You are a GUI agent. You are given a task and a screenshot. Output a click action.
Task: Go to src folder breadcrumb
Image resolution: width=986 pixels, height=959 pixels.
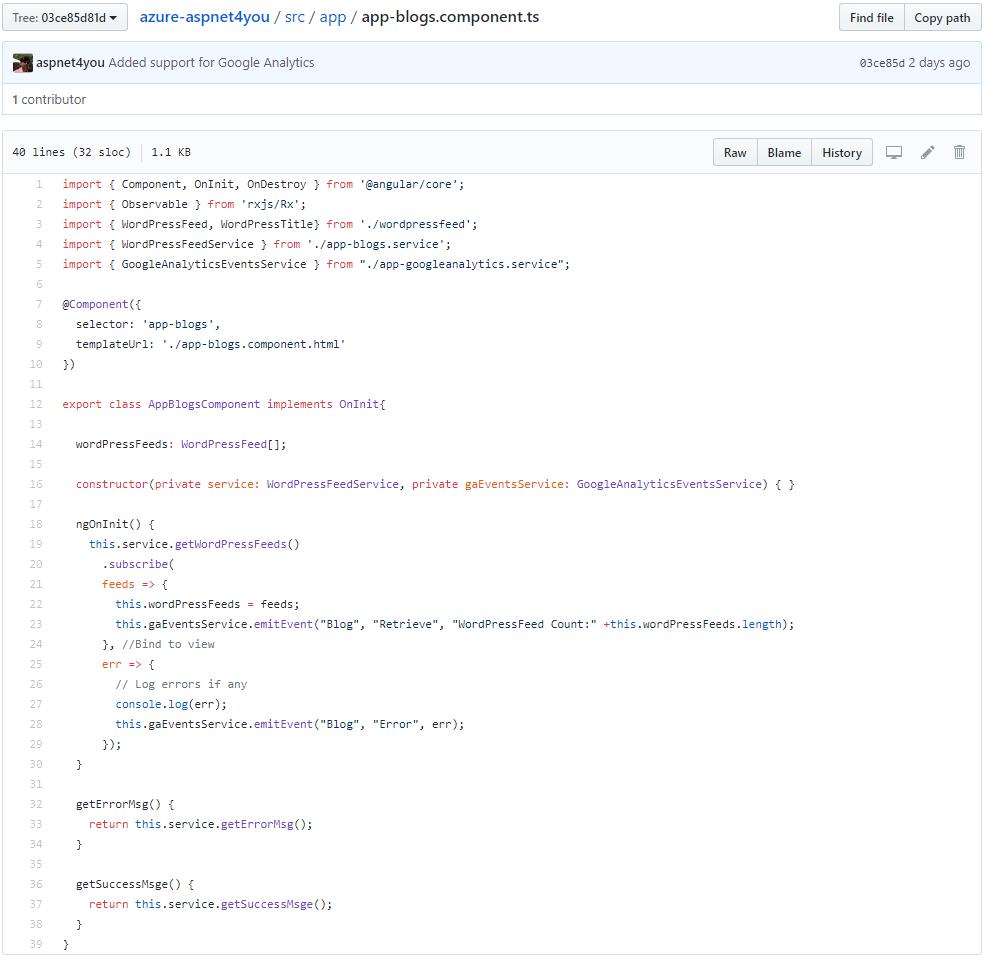(294, 17)
